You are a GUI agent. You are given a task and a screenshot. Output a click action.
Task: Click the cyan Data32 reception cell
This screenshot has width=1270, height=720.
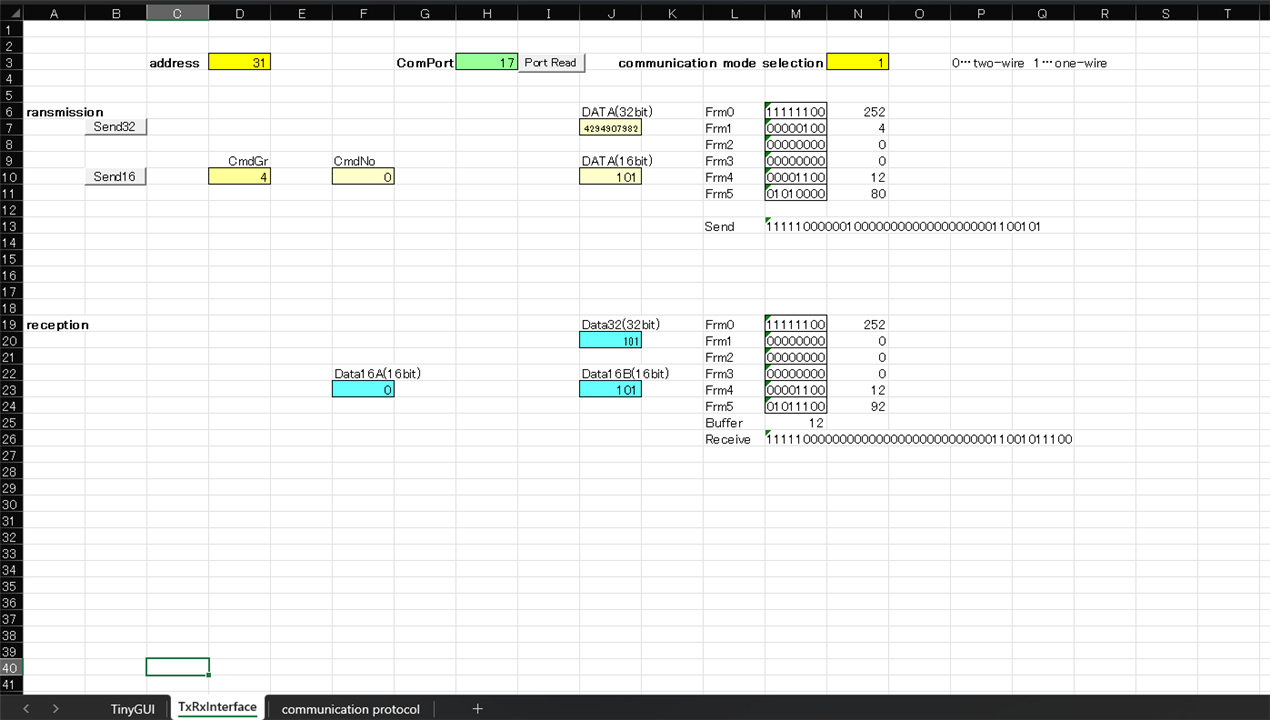pos(610,341)
